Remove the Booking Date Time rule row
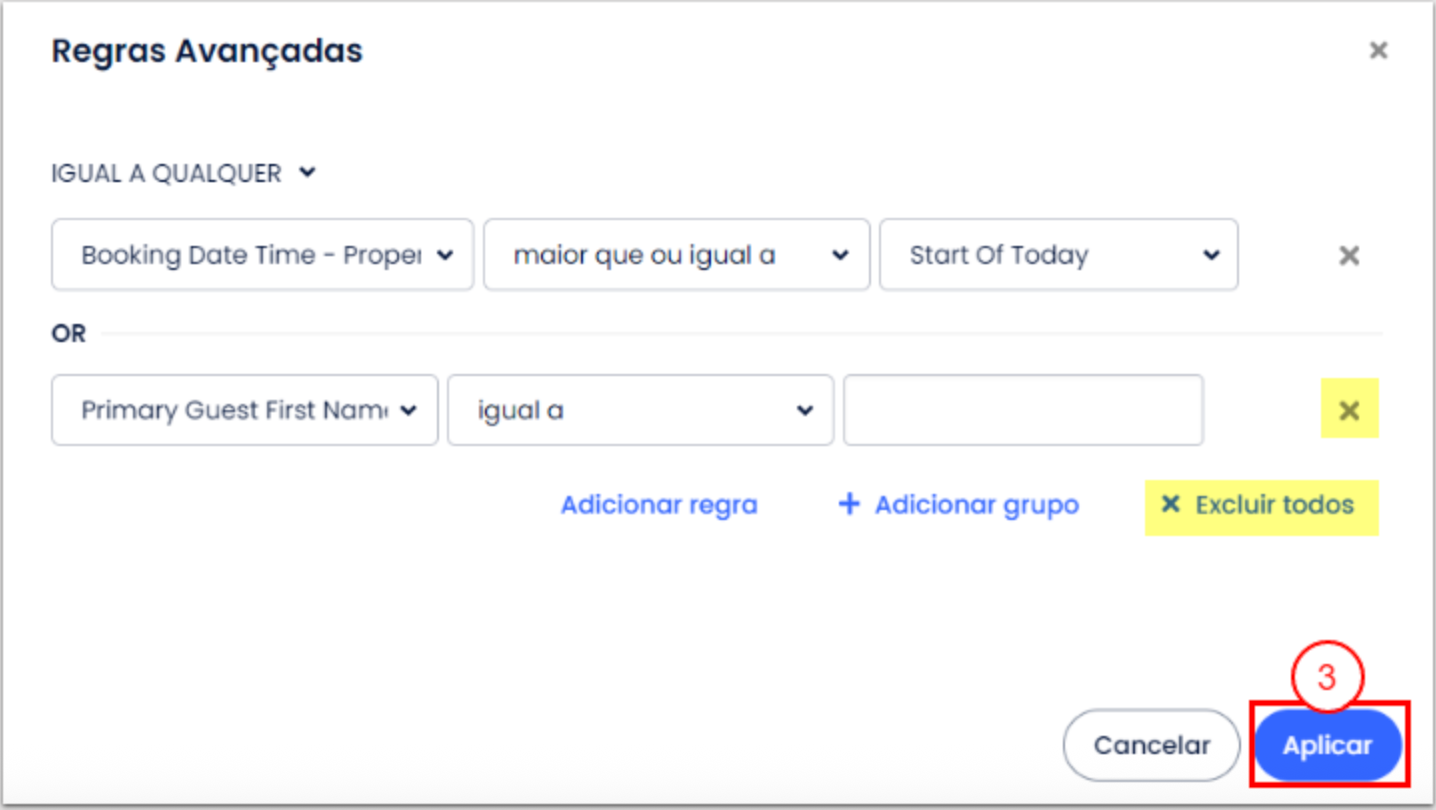 click(1349, 256)
